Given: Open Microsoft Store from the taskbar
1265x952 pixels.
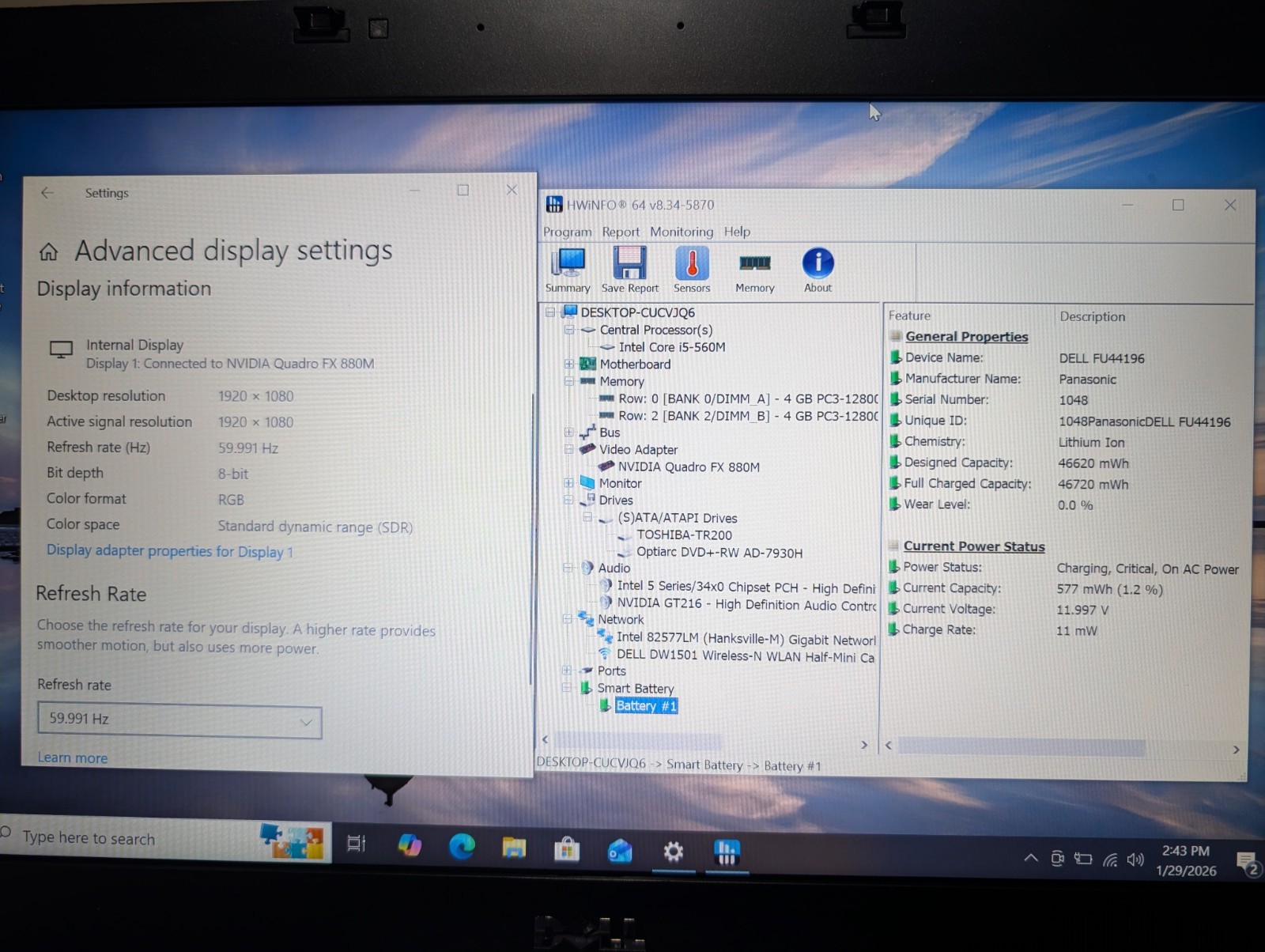Looking at the screenshot, I should coord(566,849).
